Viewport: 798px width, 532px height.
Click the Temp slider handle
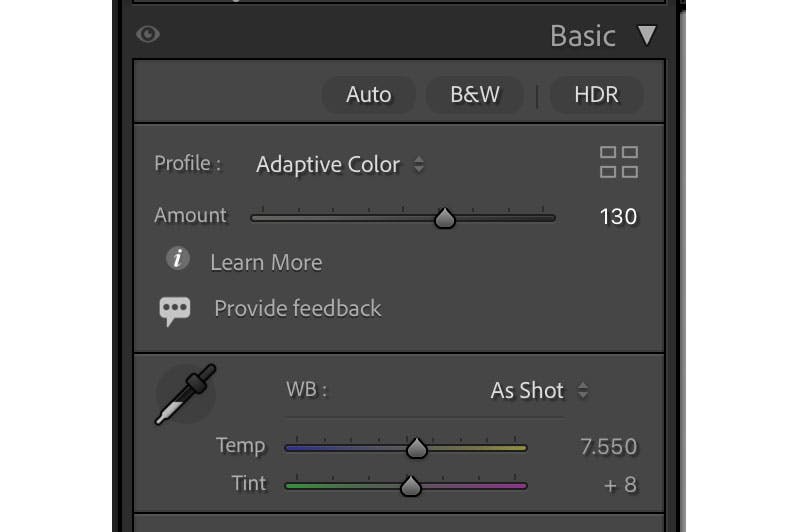click(417, 448)
